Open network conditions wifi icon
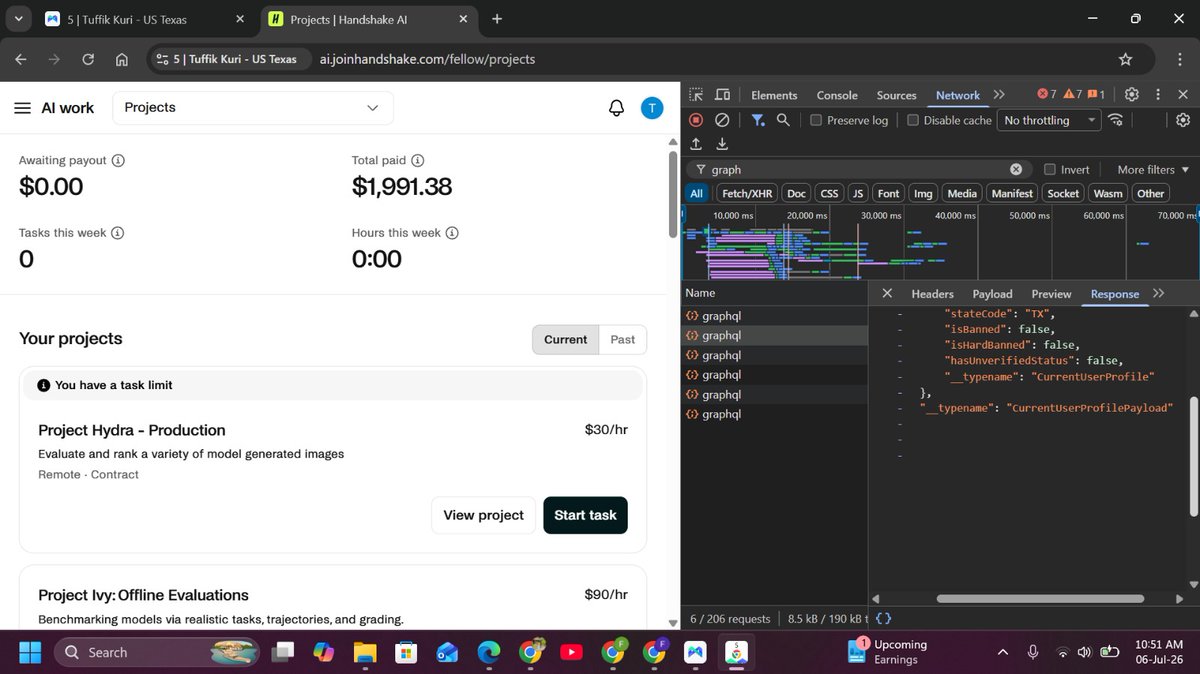The image size is (1200, 674). click(x=1115, y=120)
